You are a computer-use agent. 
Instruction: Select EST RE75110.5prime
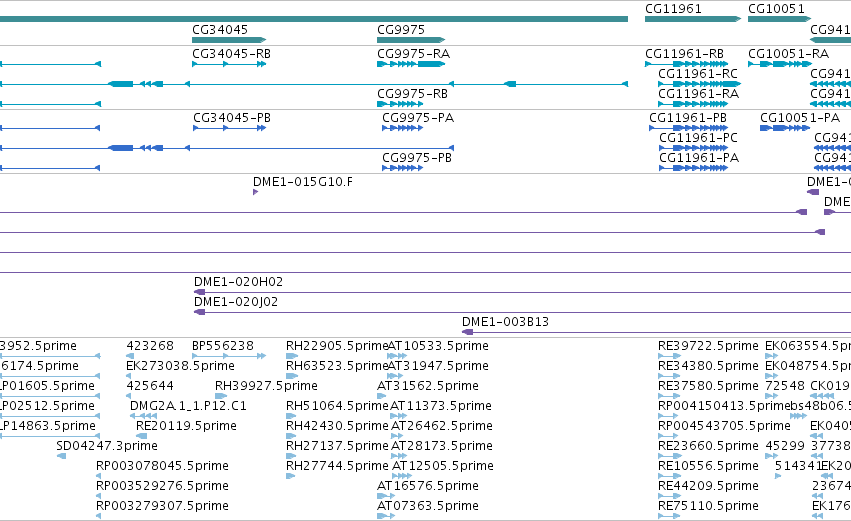coord(708,506)
